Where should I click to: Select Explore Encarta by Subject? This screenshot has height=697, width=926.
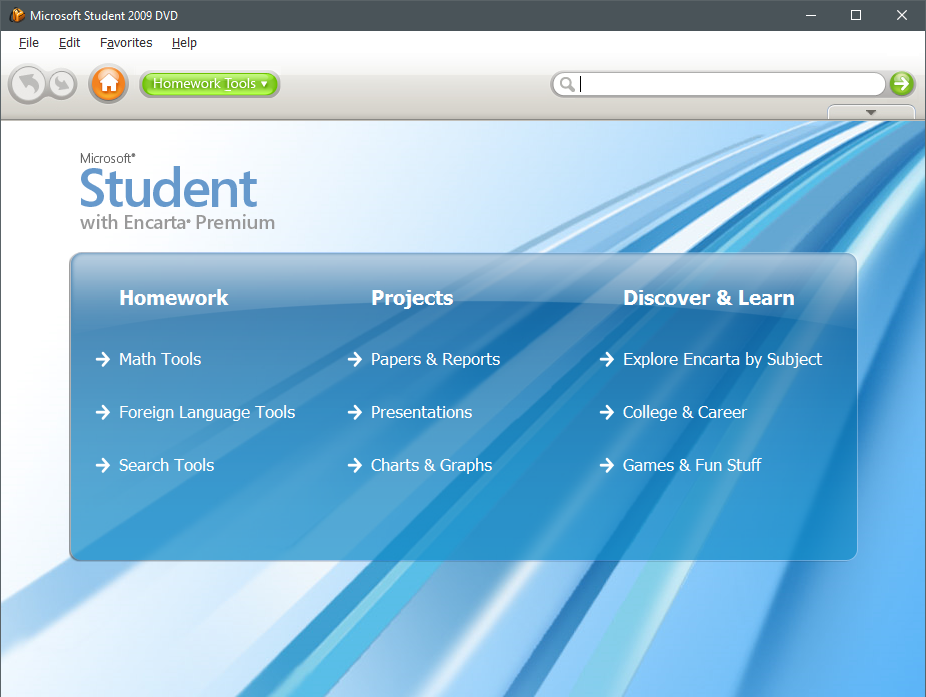coord(722,359)
